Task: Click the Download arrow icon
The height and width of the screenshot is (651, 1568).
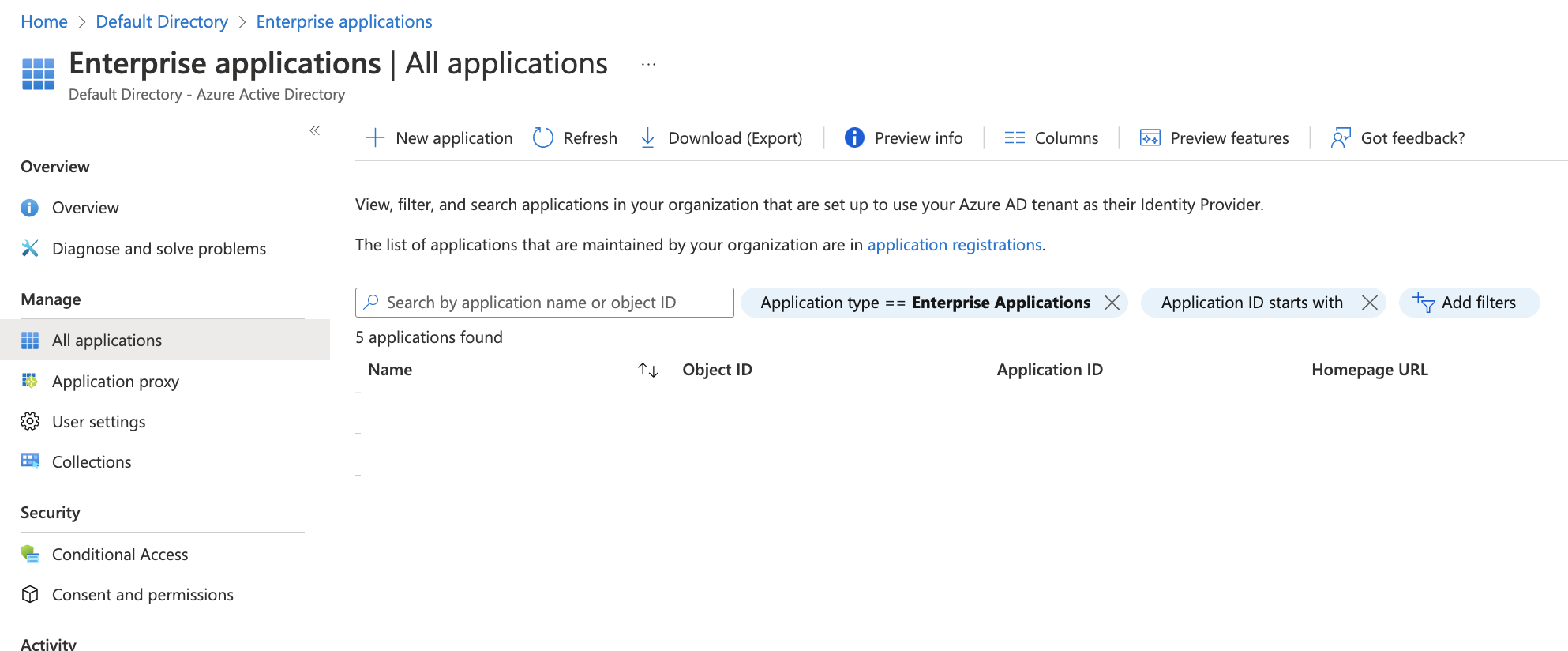Action: (647, 138)
